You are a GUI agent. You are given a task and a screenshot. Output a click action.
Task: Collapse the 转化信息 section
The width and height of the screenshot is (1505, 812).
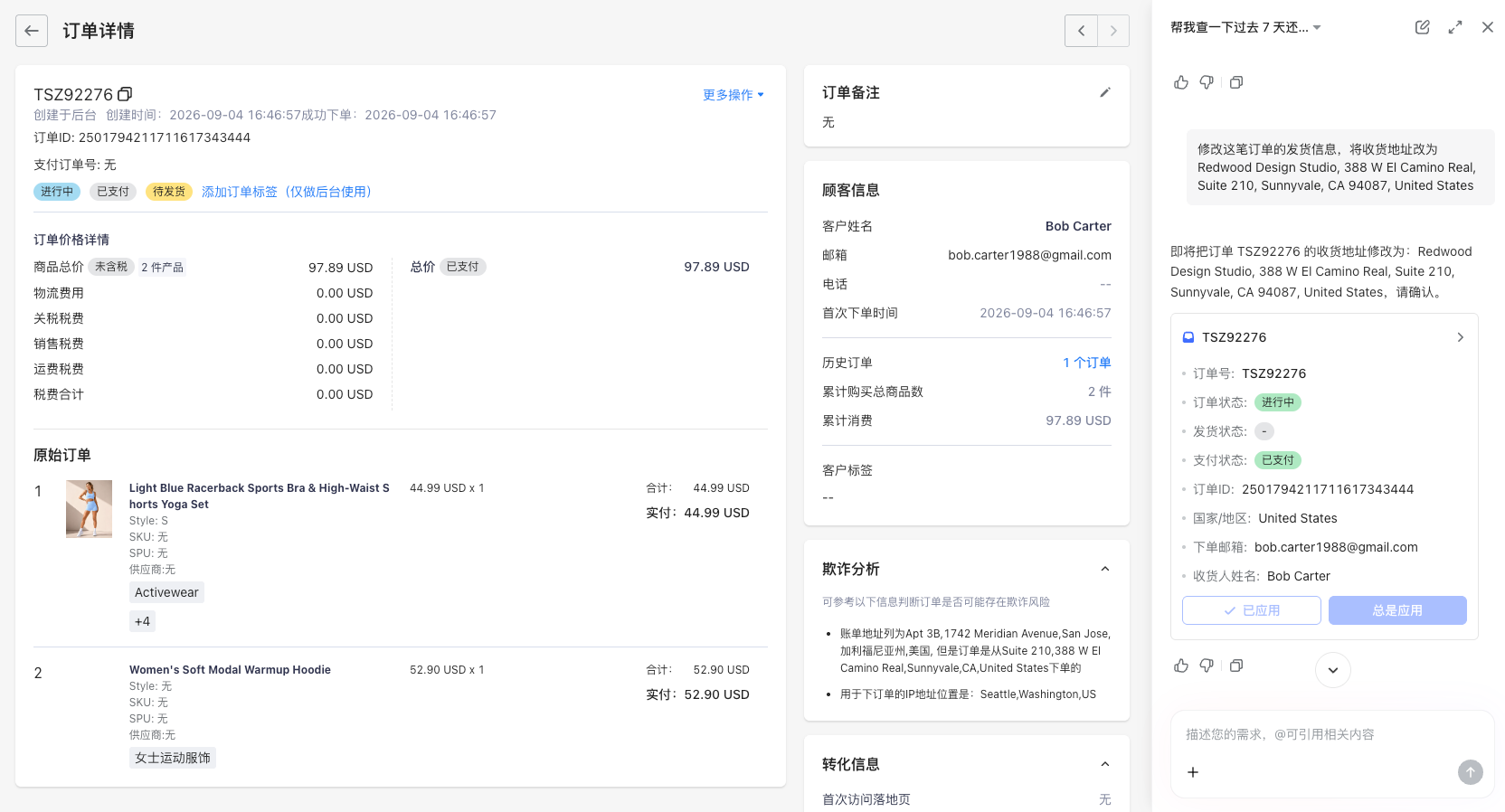1104,764
